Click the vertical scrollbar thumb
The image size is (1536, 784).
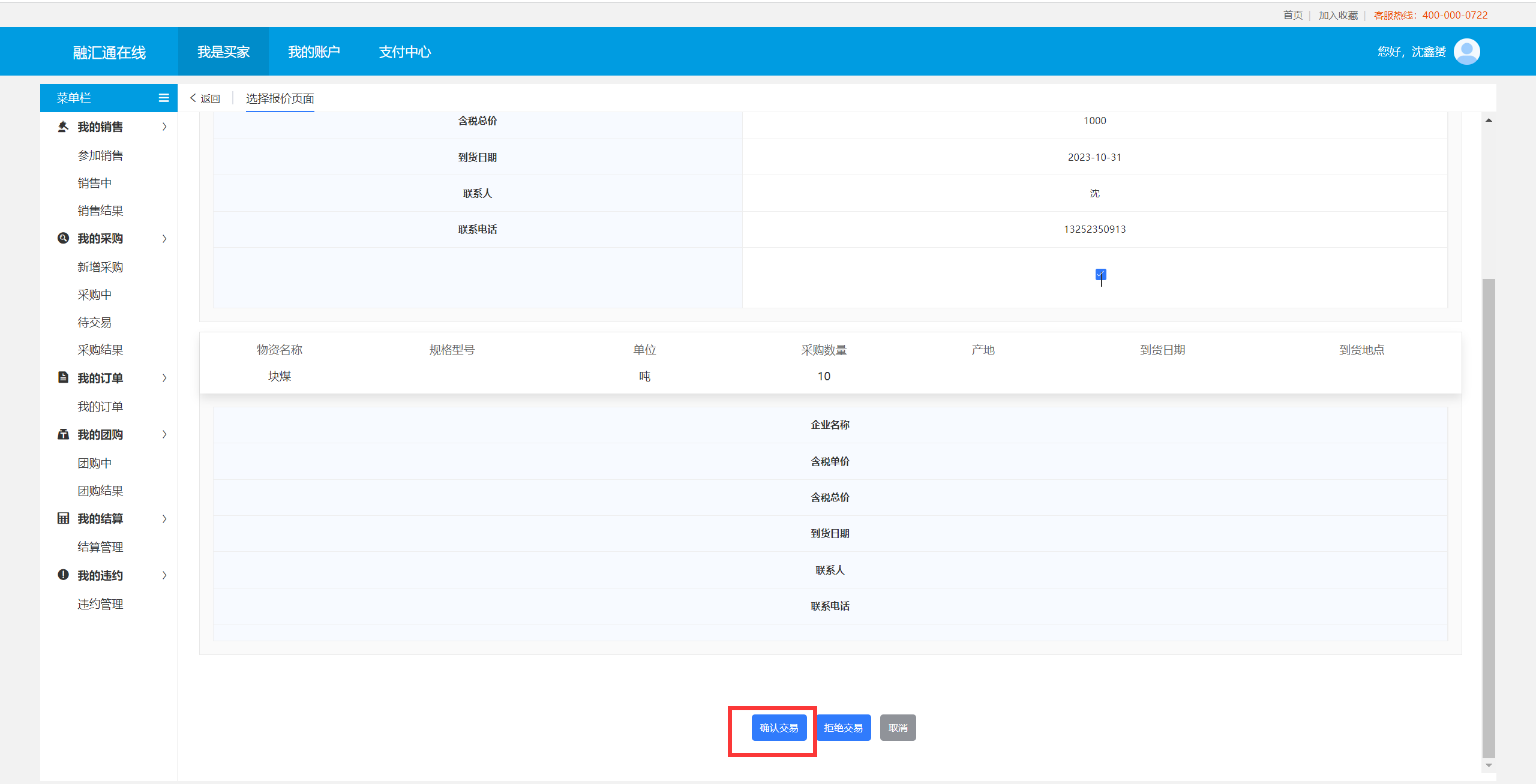click(1489, 518)
